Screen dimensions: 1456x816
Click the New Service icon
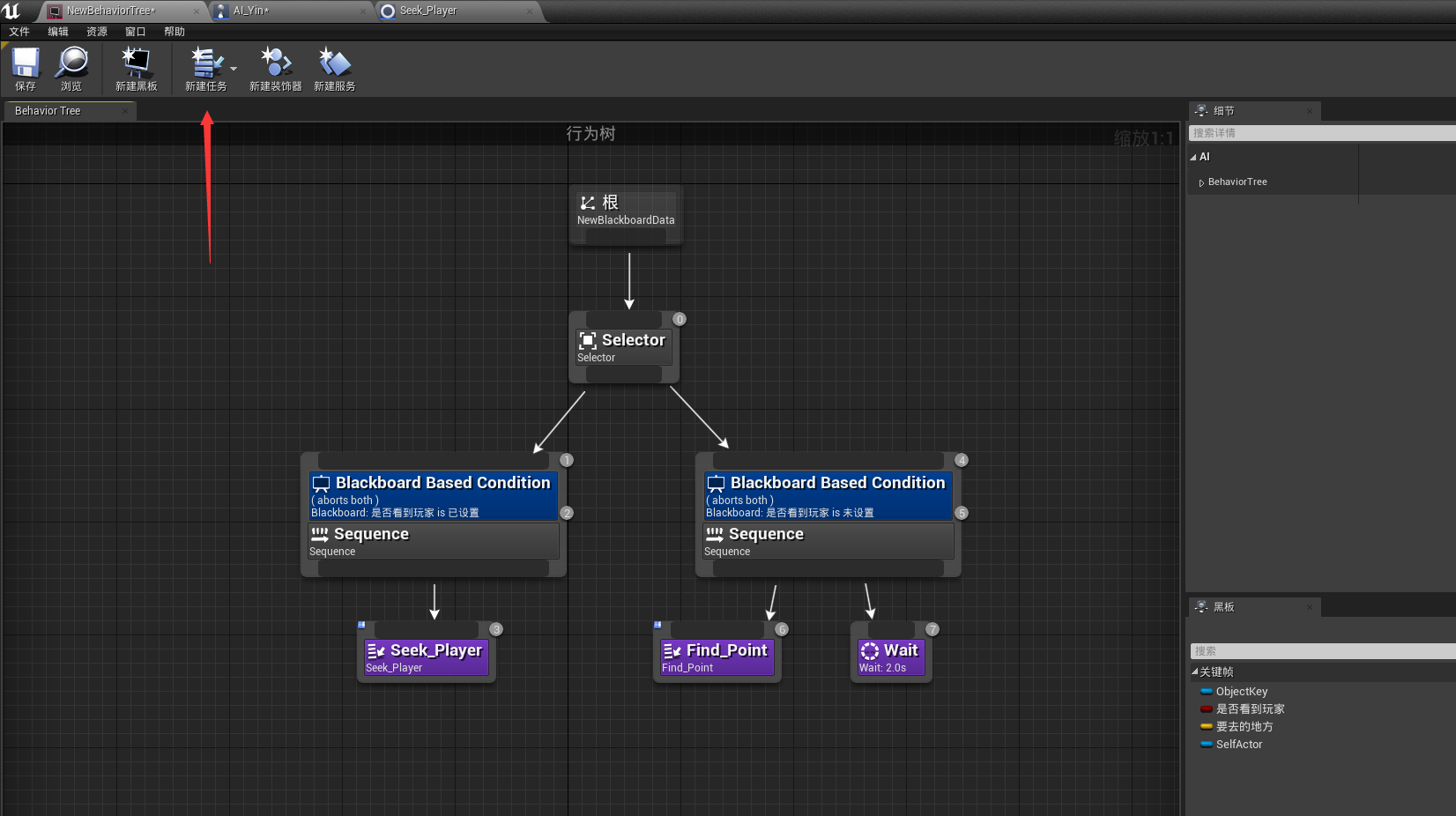tap(334, 64)
